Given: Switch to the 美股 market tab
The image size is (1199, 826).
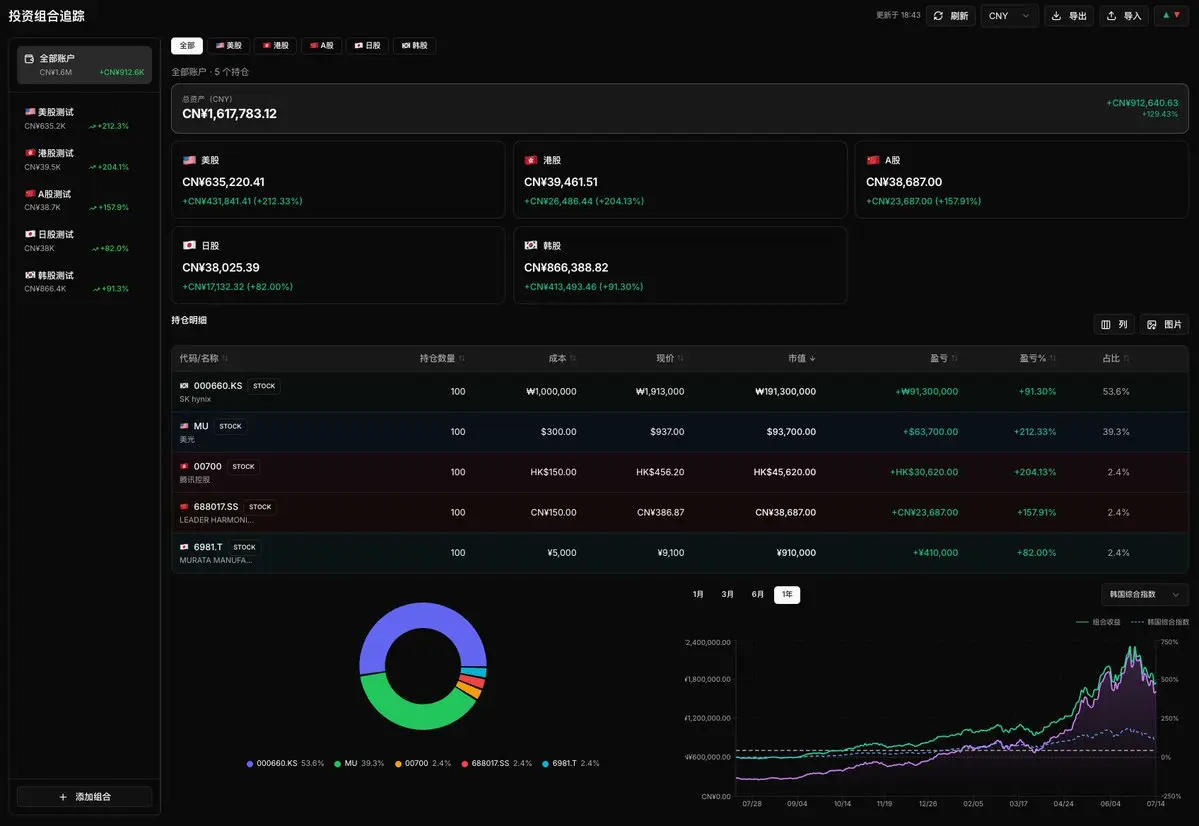Looking at the screenshot, I should click(x=229, y=46).
